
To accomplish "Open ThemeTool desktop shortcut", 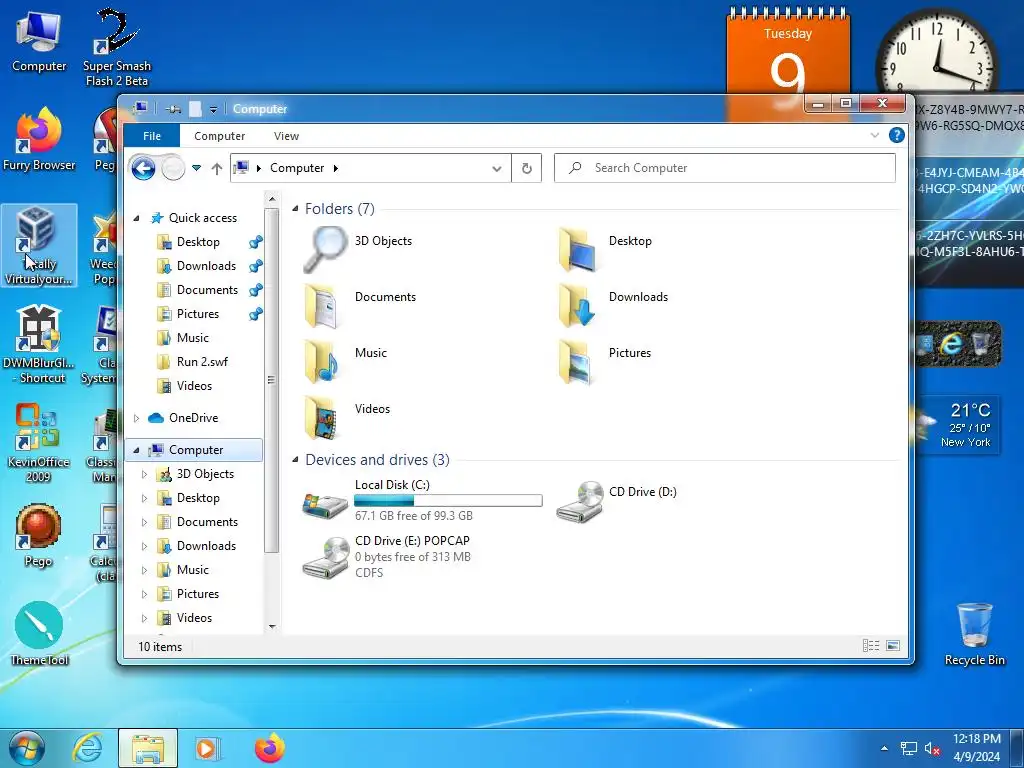I will click(x=39, y=633).
